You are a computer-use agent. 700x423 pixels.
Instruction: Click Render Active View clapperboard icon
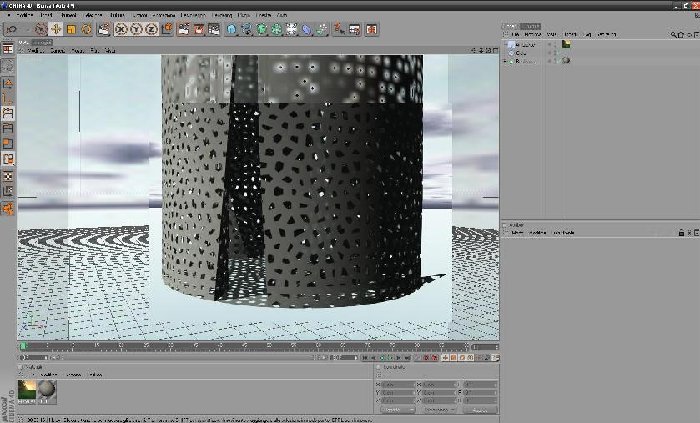183,29
